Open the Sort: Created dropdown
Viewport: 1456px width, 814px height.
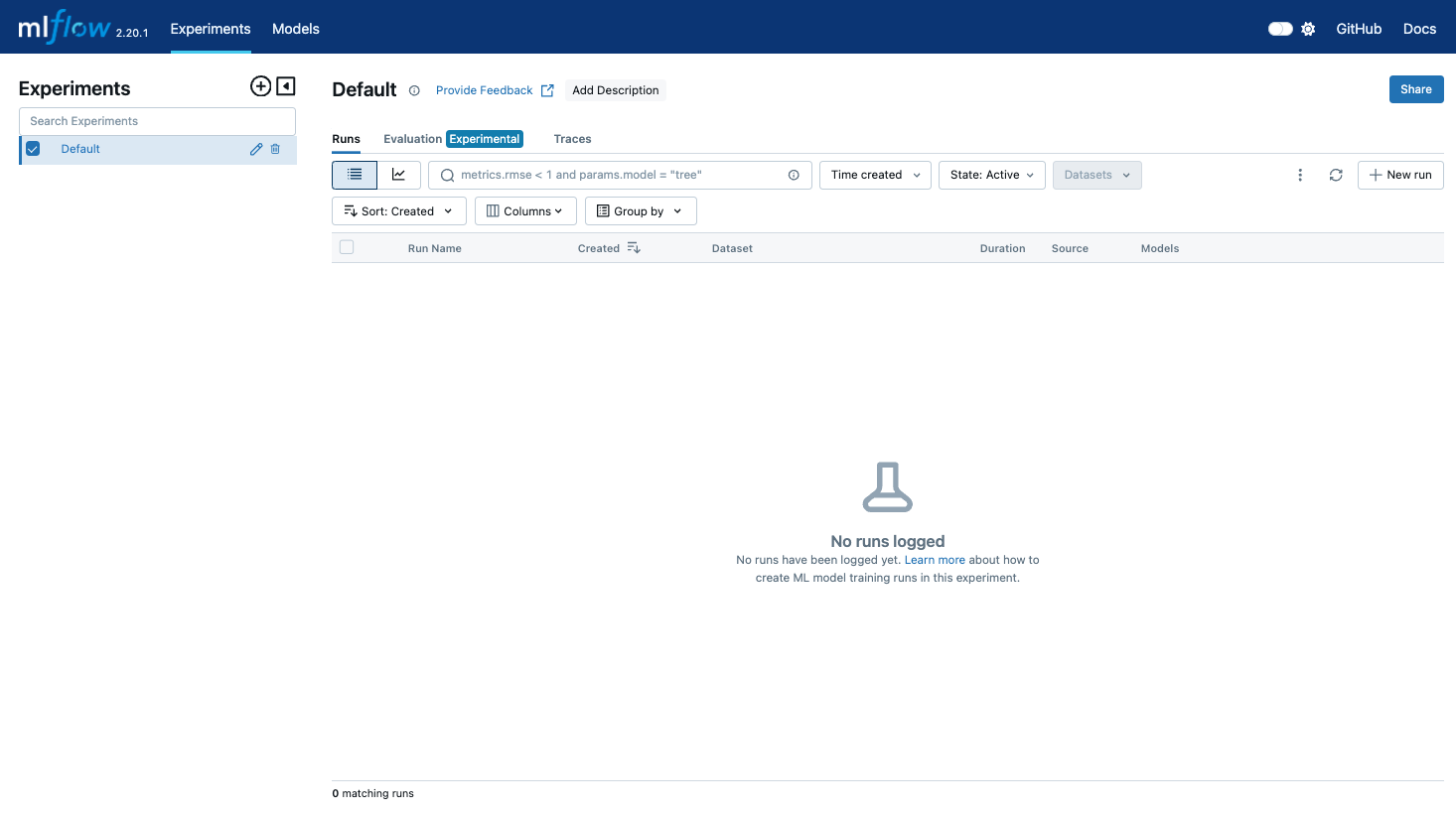tap(399, 211)
